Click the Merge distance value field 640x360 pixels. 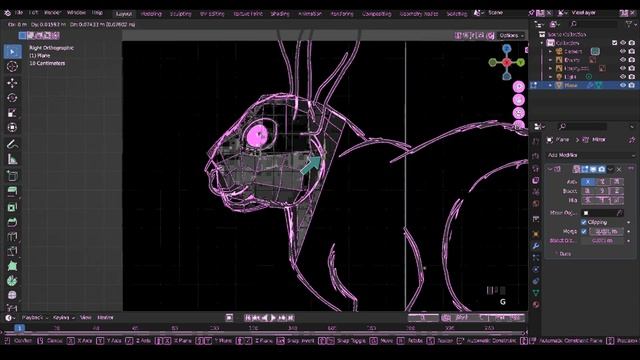[606, 231]
